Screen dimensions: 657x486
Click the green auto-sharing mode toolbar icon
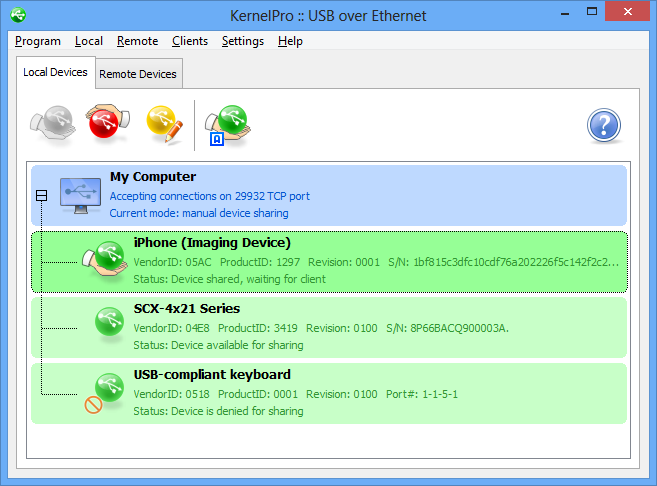pyautogui.click(x=228, y=125)
